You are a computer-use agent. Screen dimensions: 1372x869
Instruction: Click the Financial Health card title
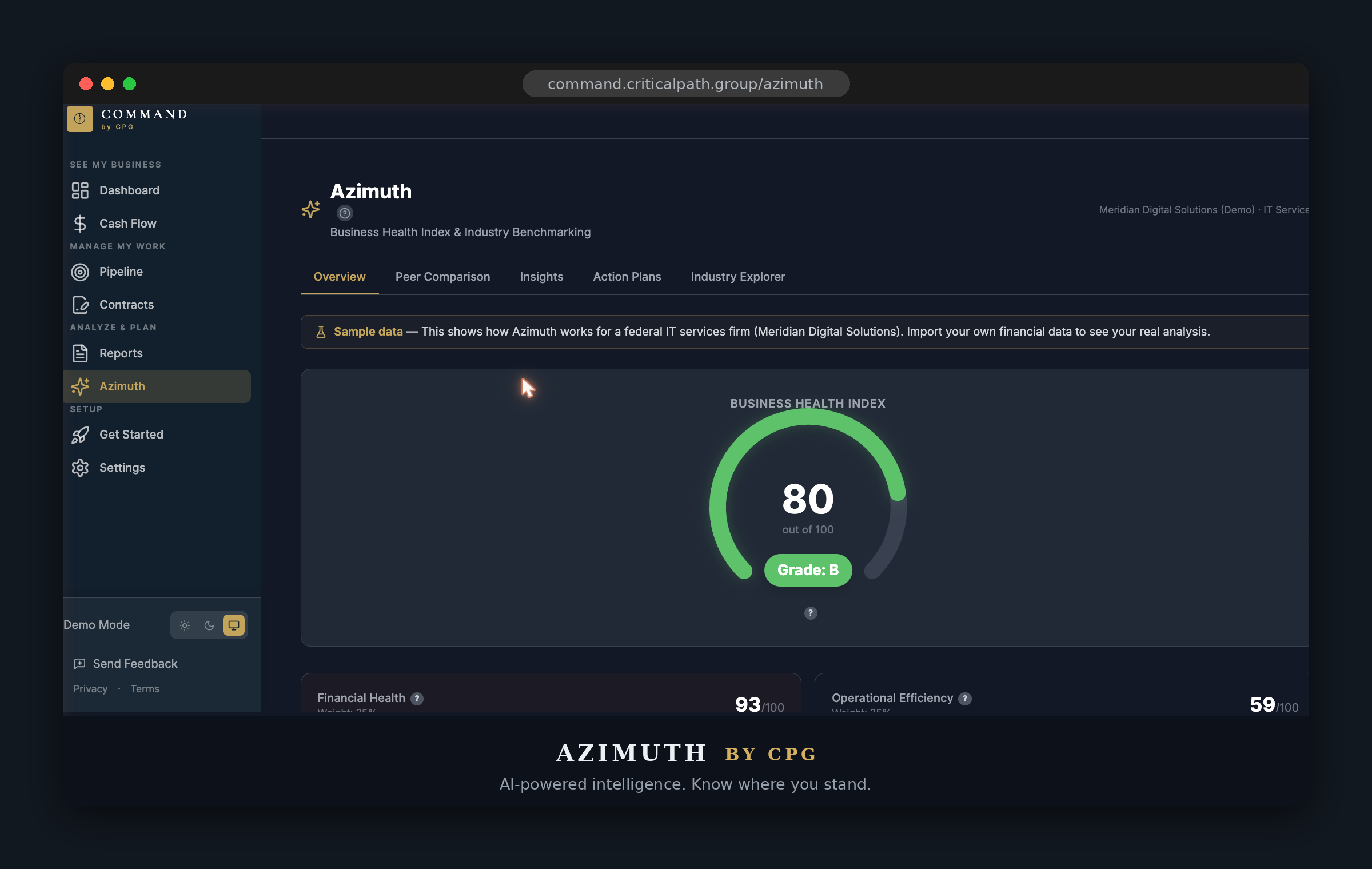361,698
